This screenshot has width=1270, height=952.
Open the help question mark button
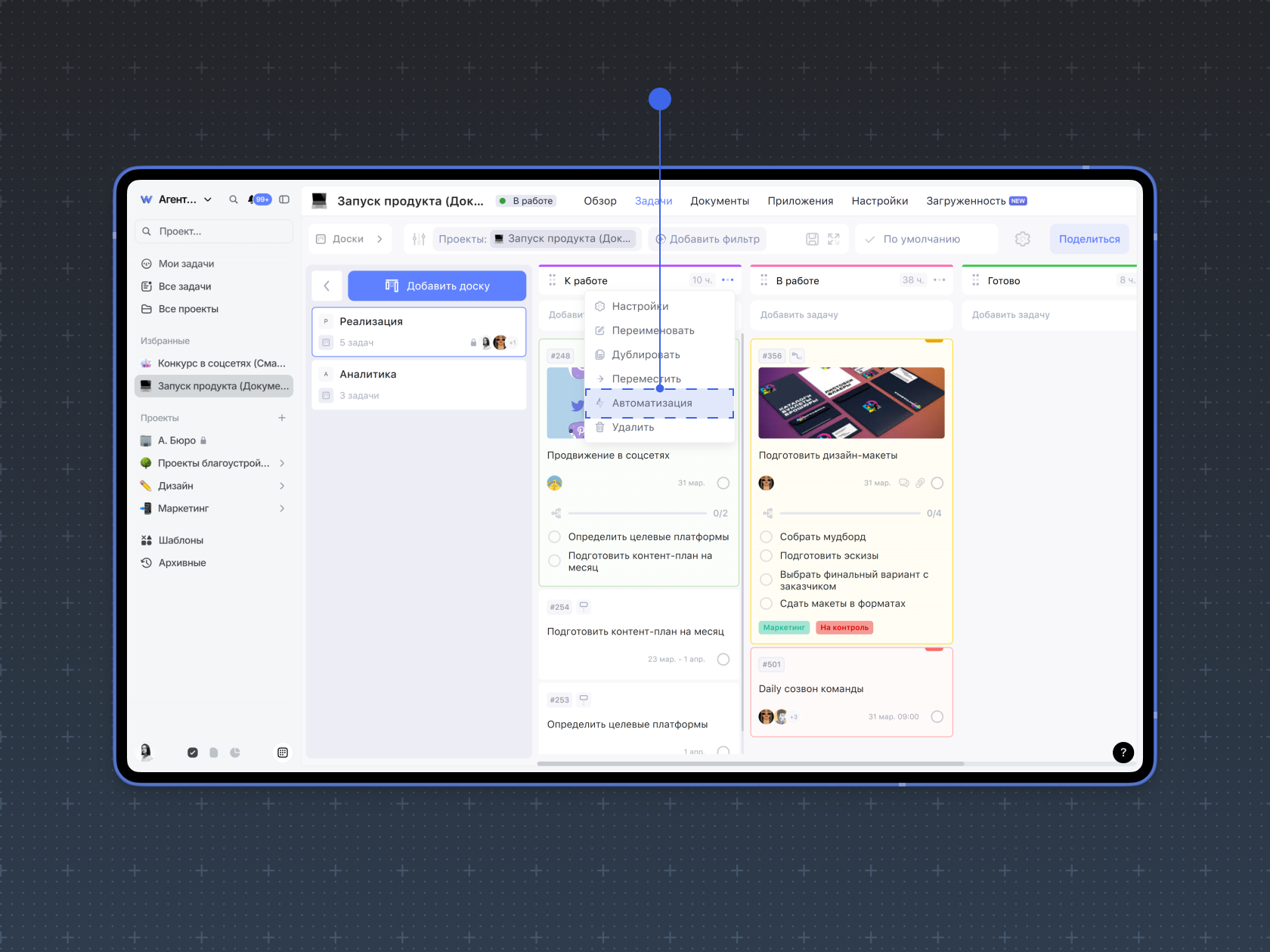tap(1123, 752)
